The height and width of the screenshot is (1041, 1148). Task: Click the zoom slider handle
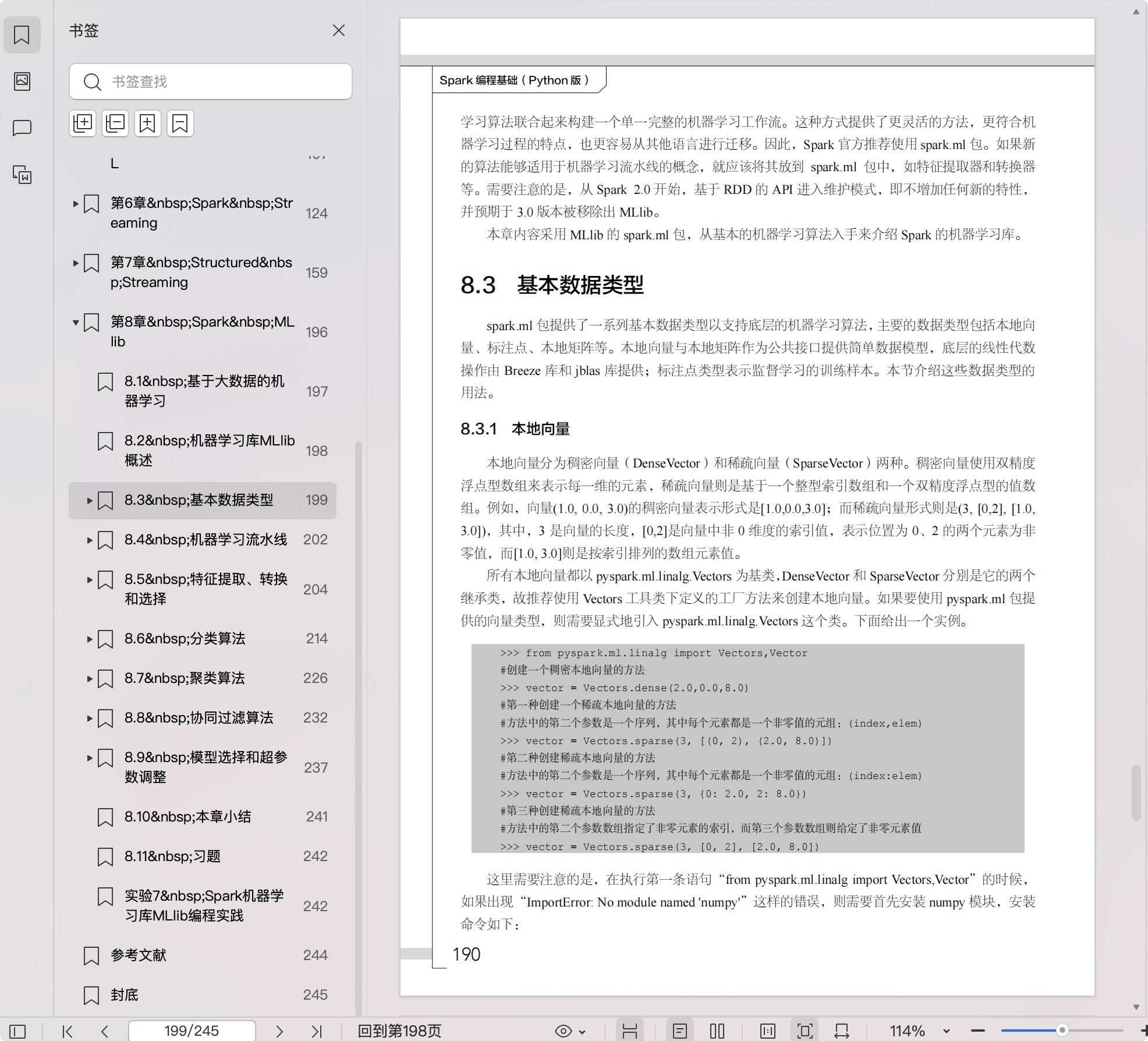click(x=1062, y=1031)
